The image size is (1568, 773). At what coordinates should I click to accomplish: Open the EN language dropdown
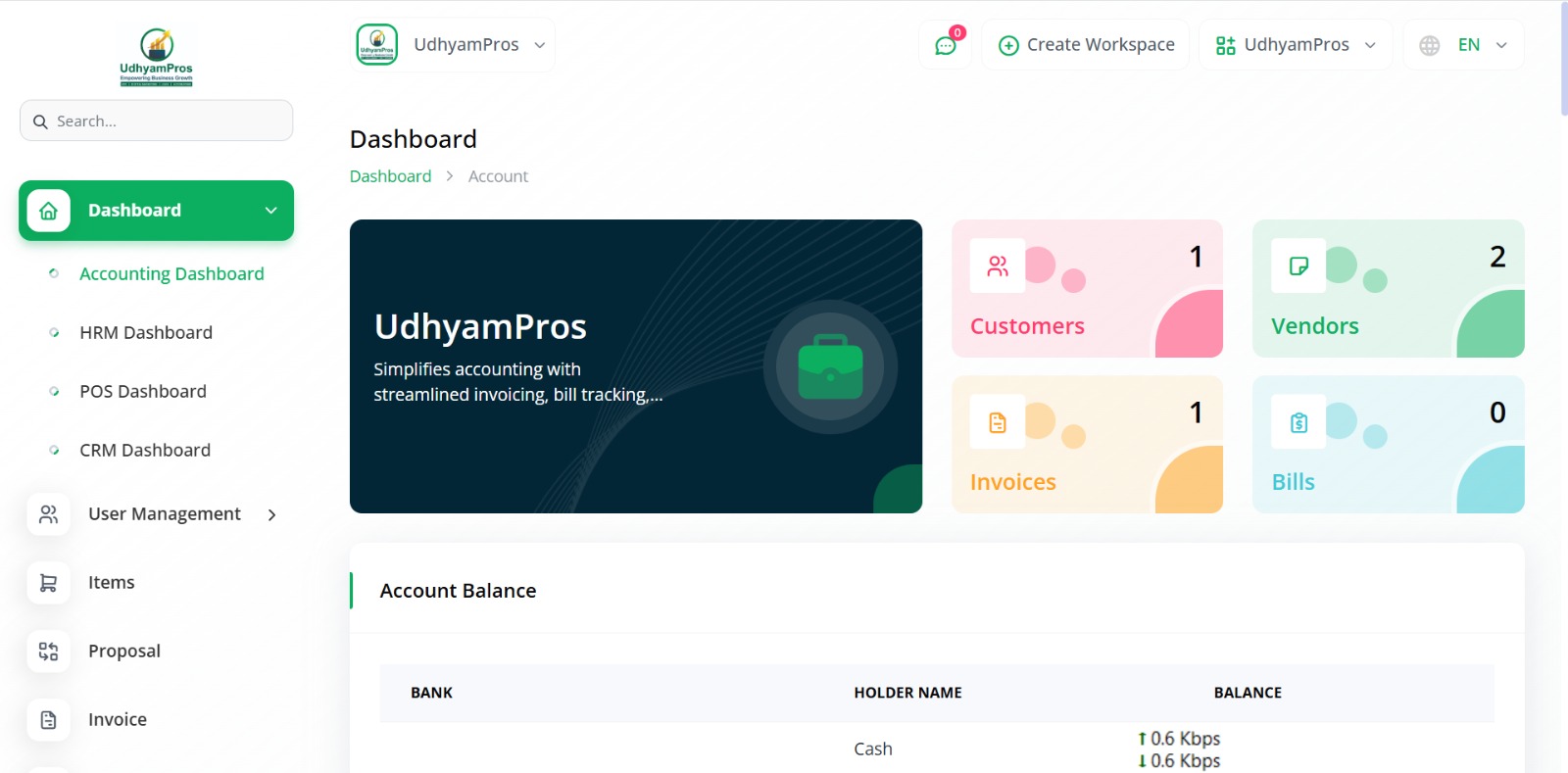1464,45
